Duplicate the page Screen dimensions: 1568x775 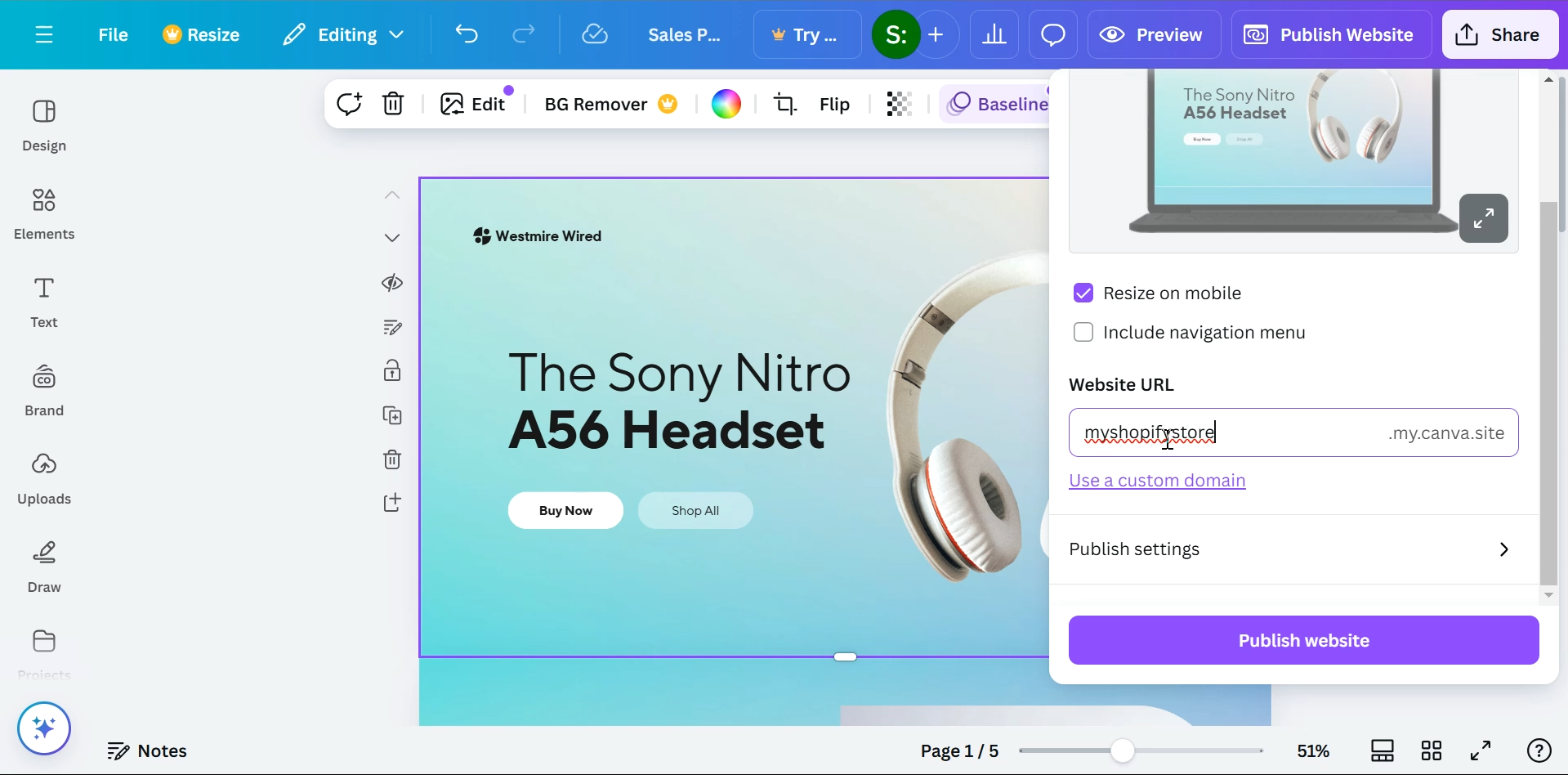[392, 415]
